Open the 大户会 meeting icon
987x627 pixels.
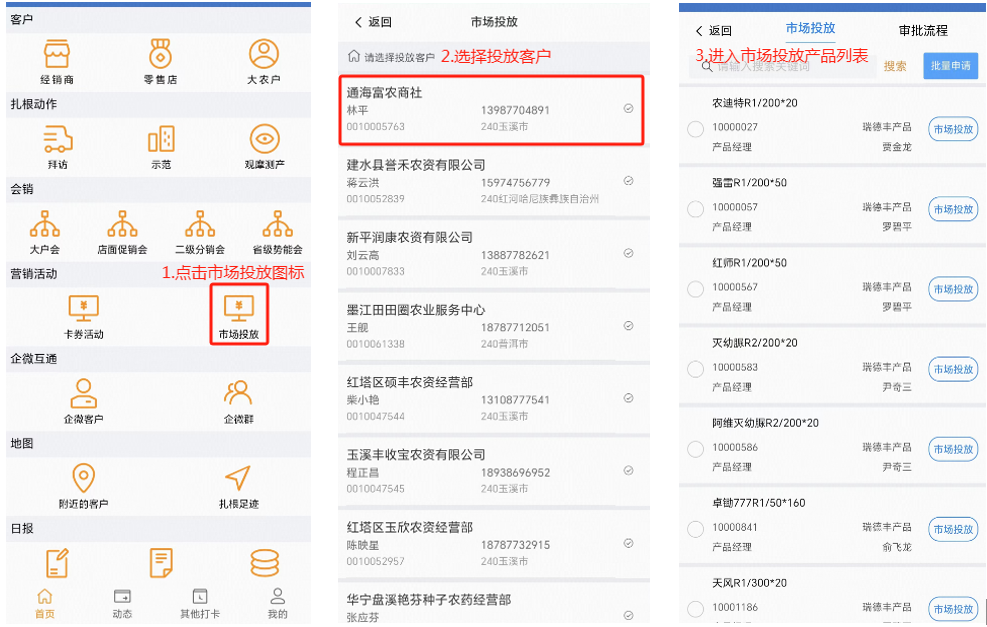[45, 223]
